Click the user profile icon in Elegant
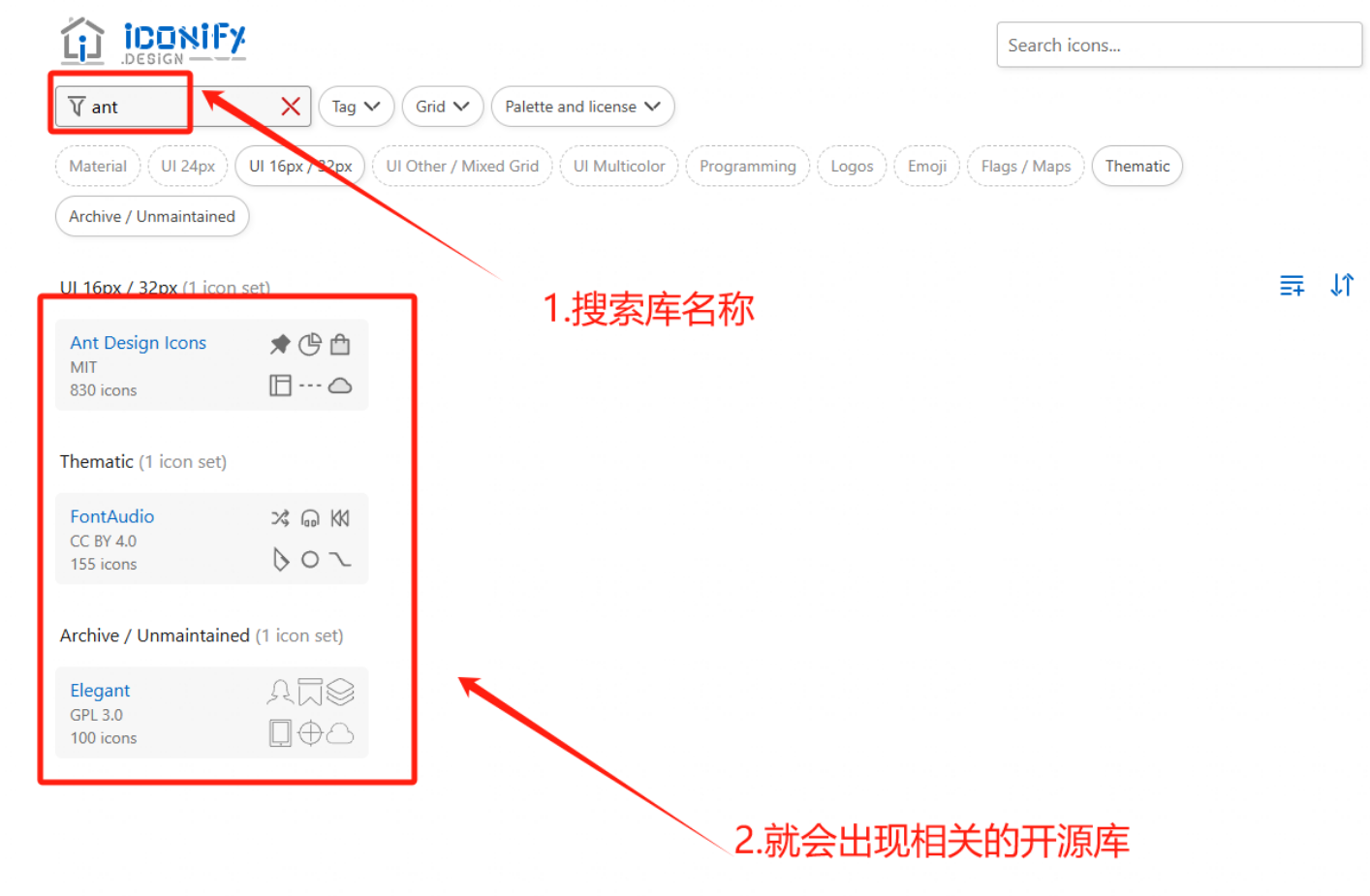1370x896 pixels. 280,692
